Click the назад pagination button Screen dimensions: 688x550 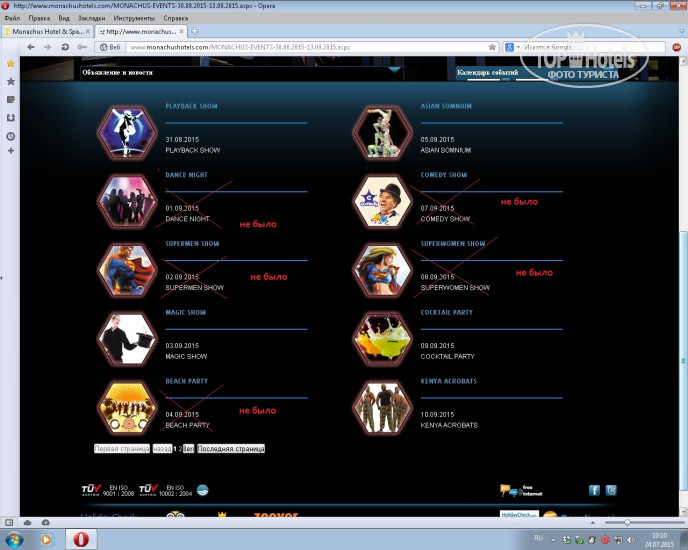[x=162, y=449]
